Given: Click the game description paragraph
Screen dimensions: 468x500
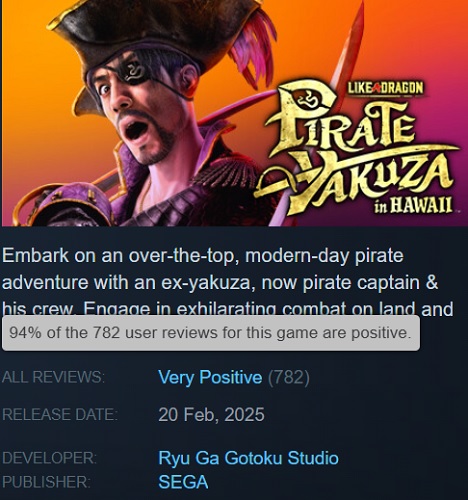Looking at the screenshot, I should (x=227, y=282).
